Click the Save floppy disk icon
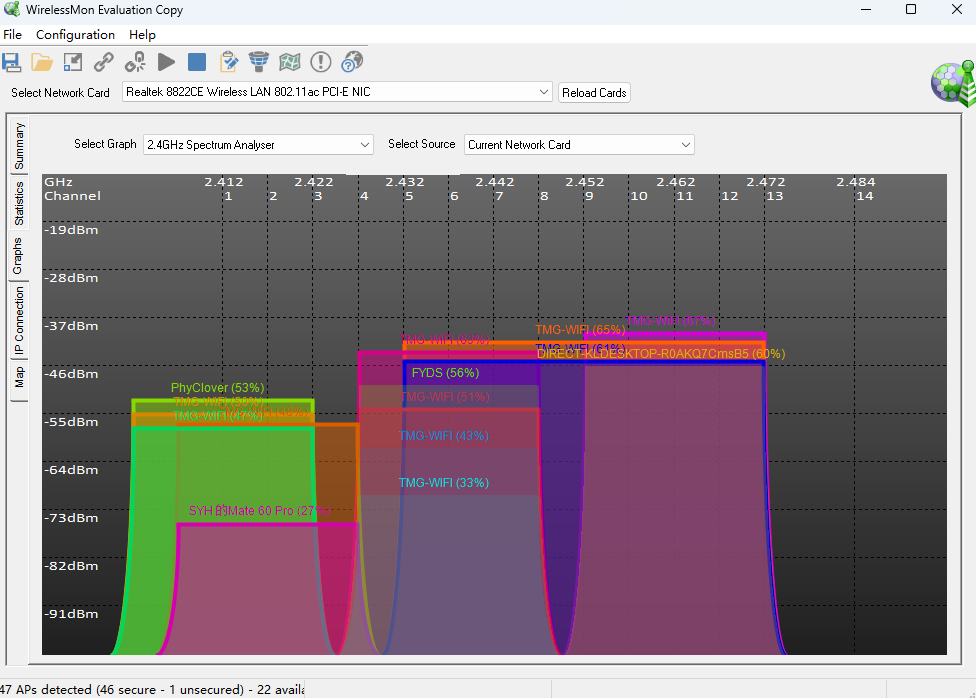This screenshot has width=976, height=698. (11, 62)
